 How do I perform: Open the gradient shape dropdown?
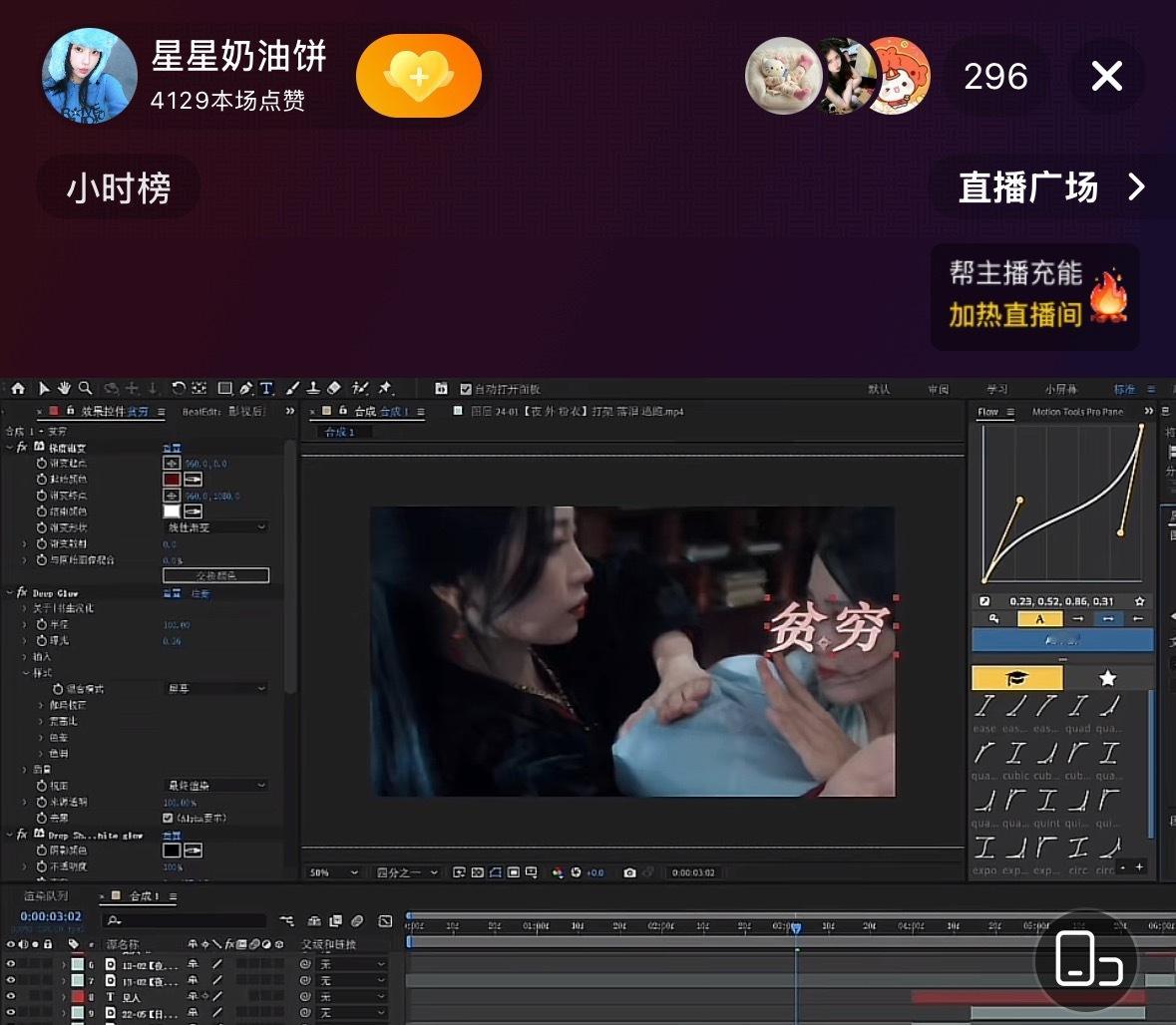(x=216, y=527)
